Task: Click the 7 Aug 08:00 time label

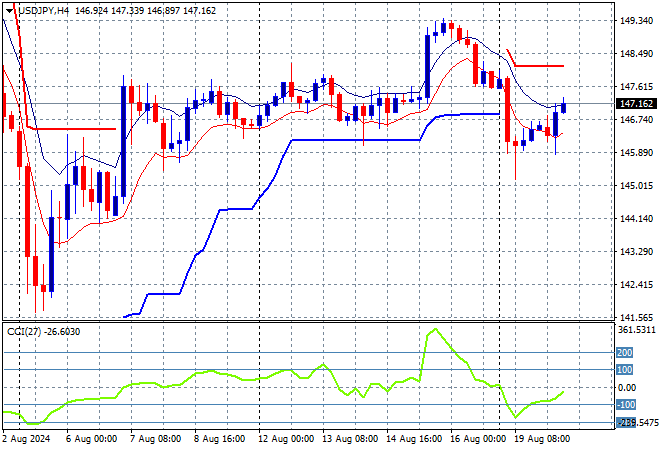Action: [x=155, y=439]
